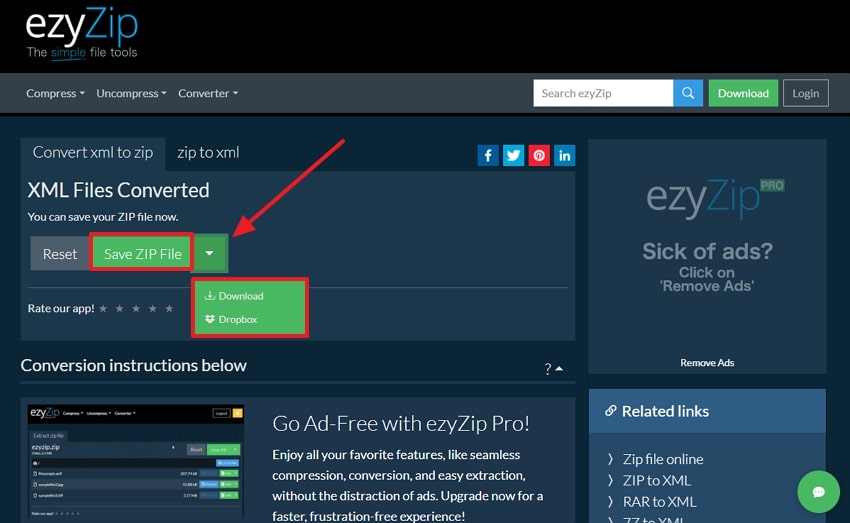Screen dimensions: 850x523
Task: Open the ZIP to XML related link
Action: pyautogui.click(x=656, y=481)
